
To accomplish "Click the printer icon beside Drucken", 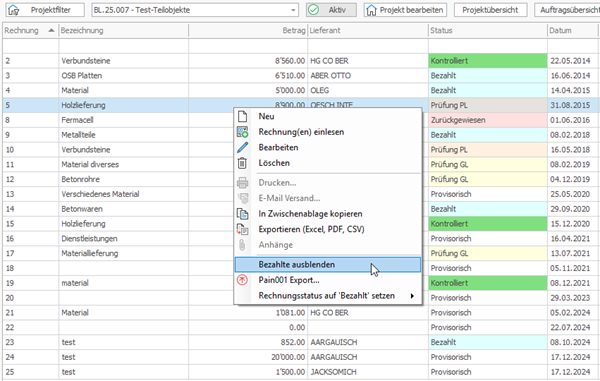I will (x=242, y=183).
